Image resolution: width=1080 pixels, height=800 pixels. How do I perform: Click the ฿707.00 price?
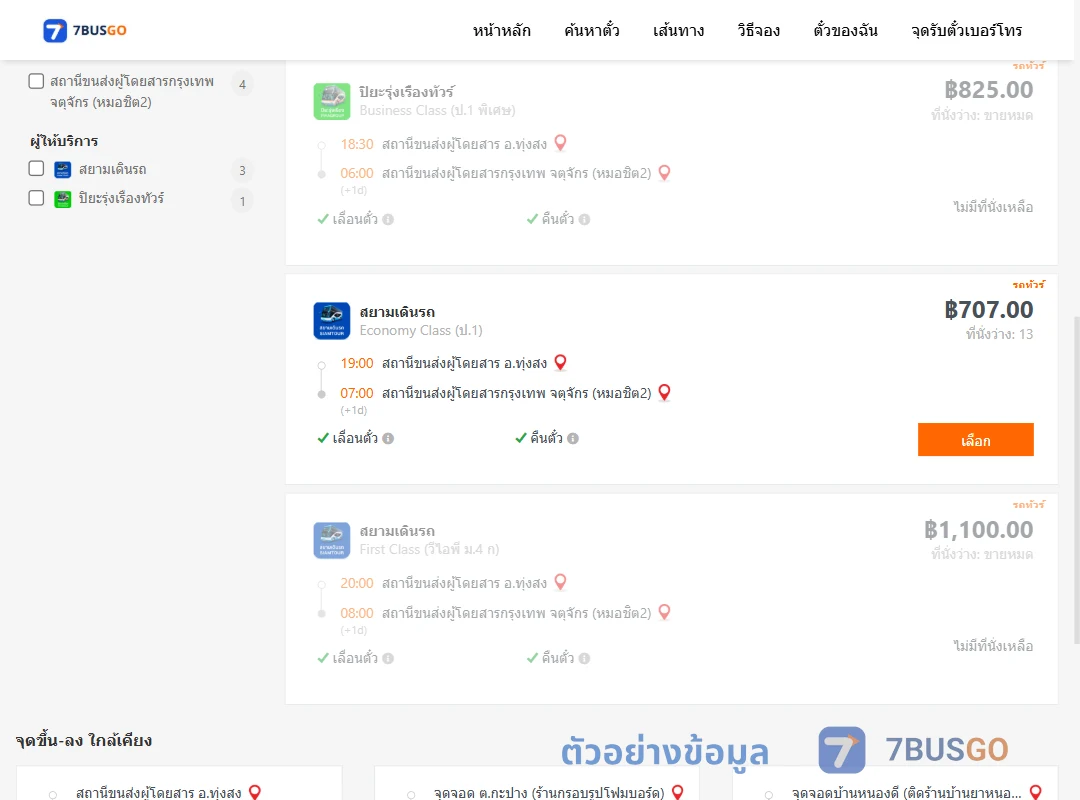pos(988,310)
